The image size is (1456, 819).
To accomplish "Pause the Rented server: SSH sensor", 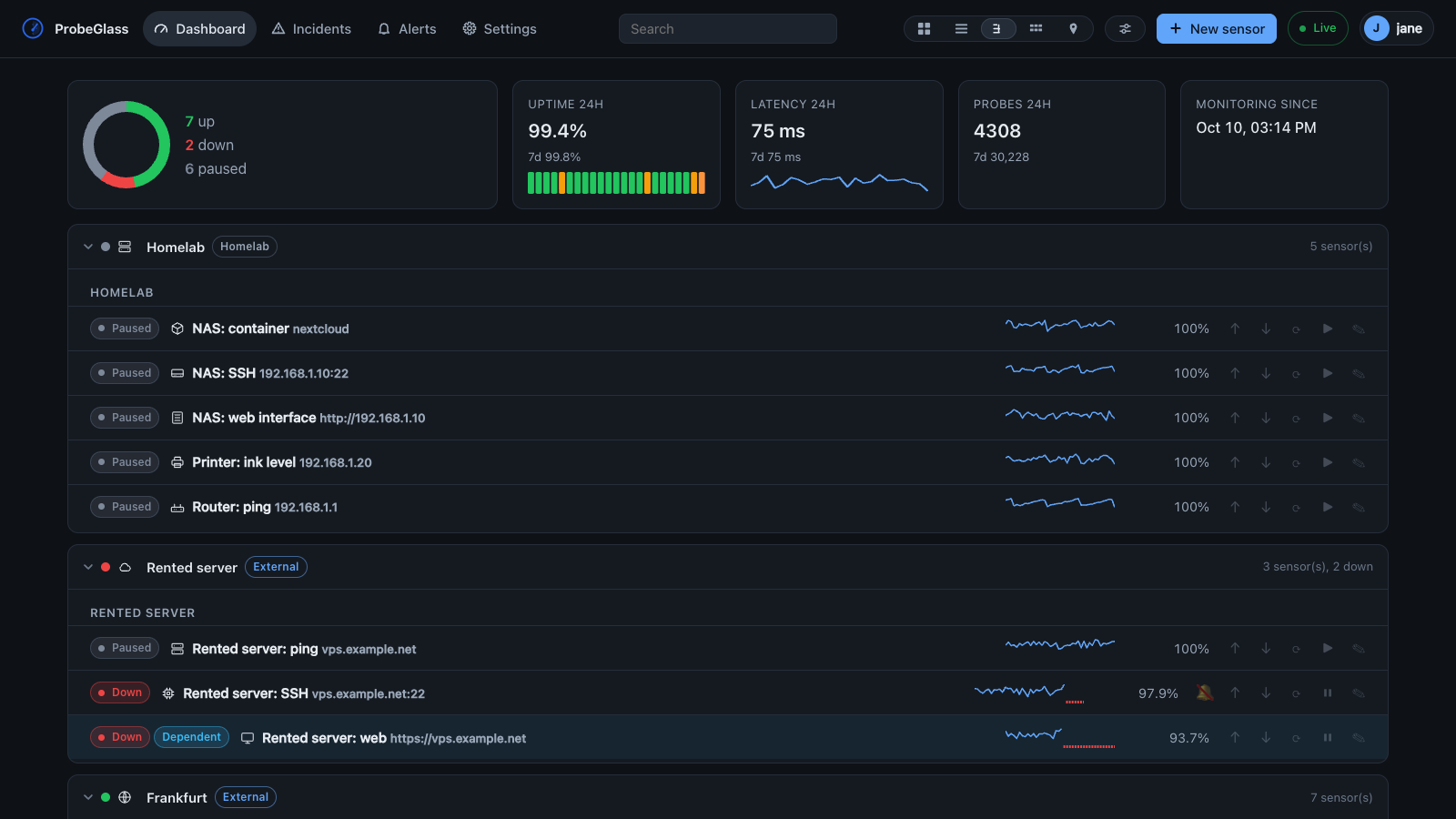I will pyautogui.click(x=1328, y=693).
